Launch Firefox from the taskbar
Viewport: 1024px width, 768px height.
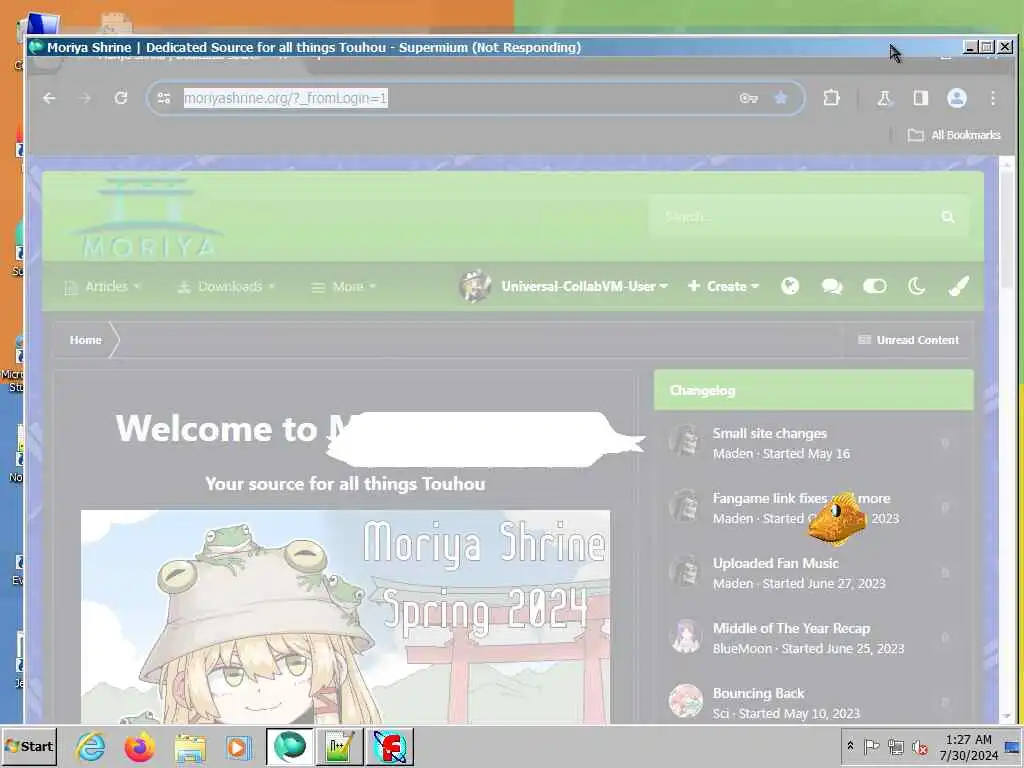pos(140,747)
